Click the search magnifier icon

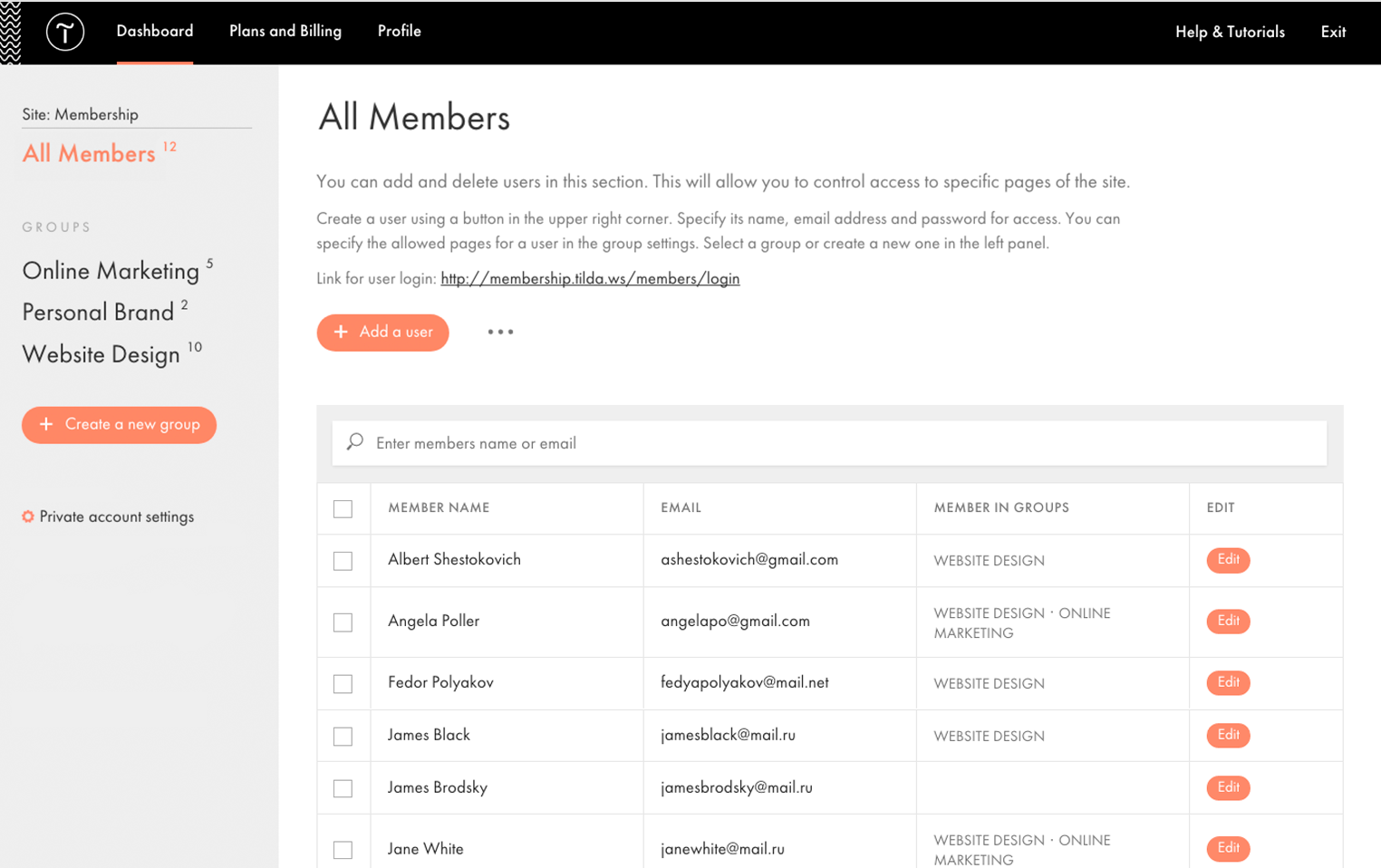(x=355, y=442)
